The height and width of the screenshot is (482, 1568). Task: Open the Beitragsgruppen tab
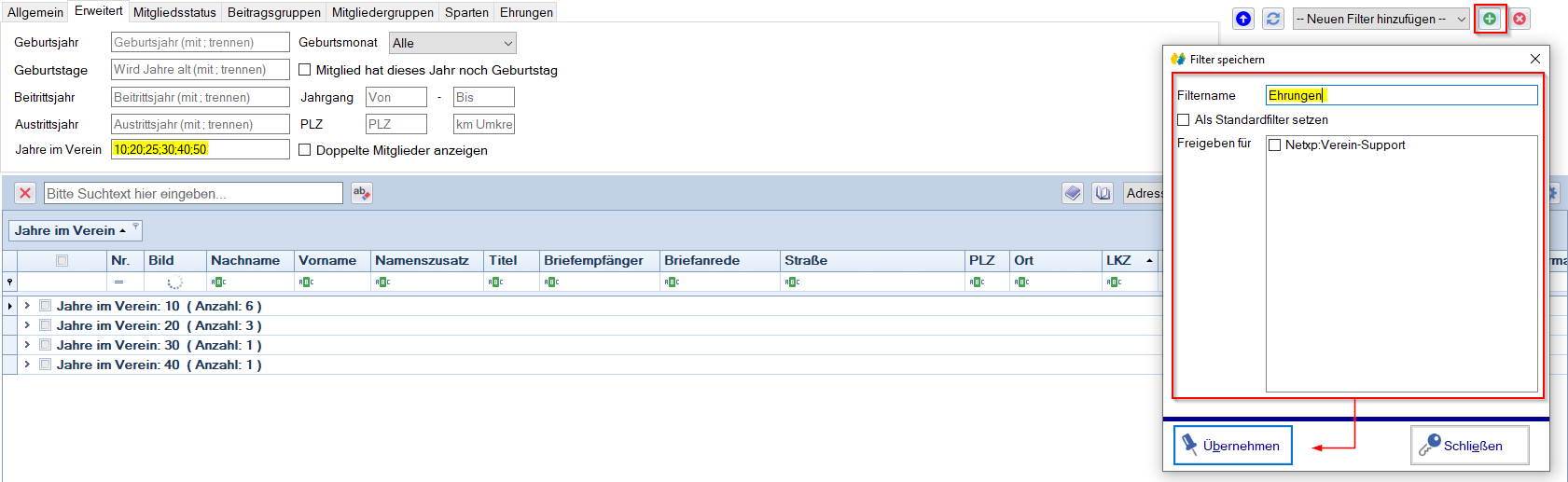tap(273, 12)
